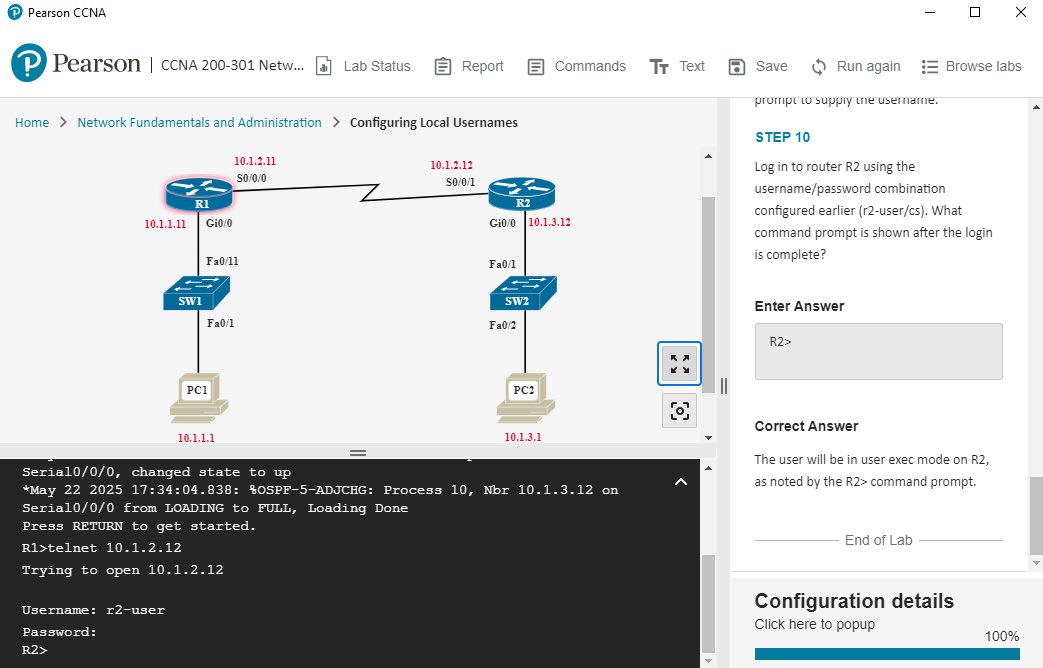Save the lab
The width and height of the screenshot is (1043, 668).
tap(758, 67)
